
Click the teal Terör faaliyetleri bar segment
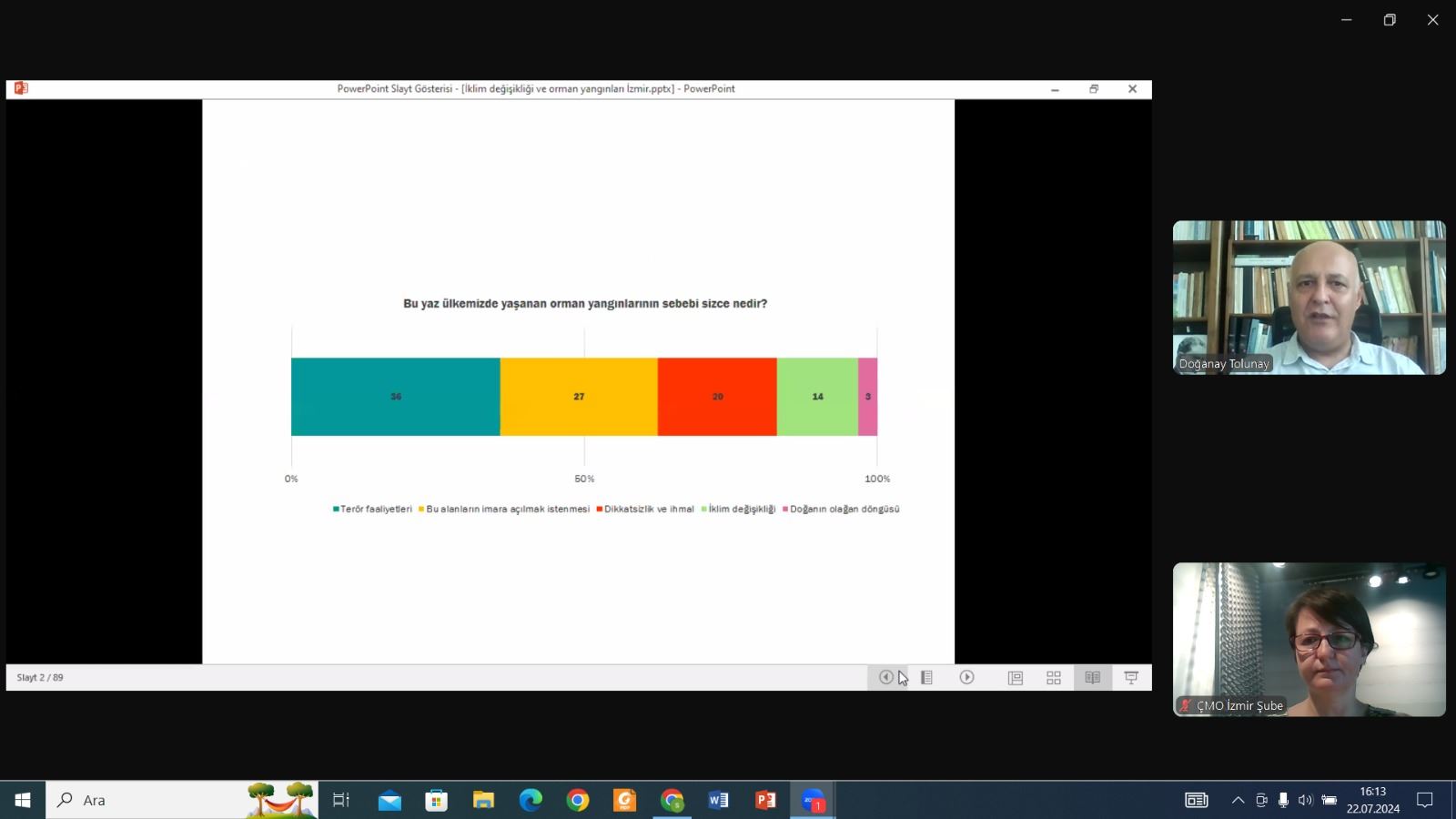[x=395, y=397]
